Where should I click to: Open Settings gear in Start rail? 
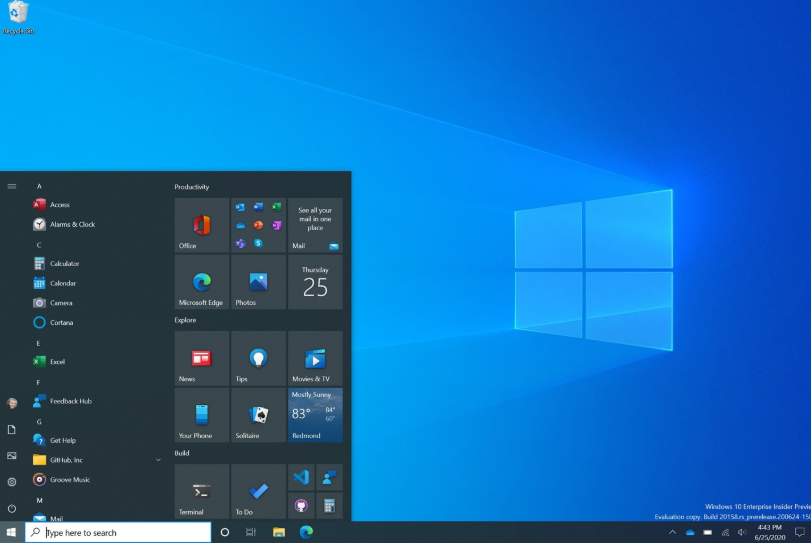(12, 482)
